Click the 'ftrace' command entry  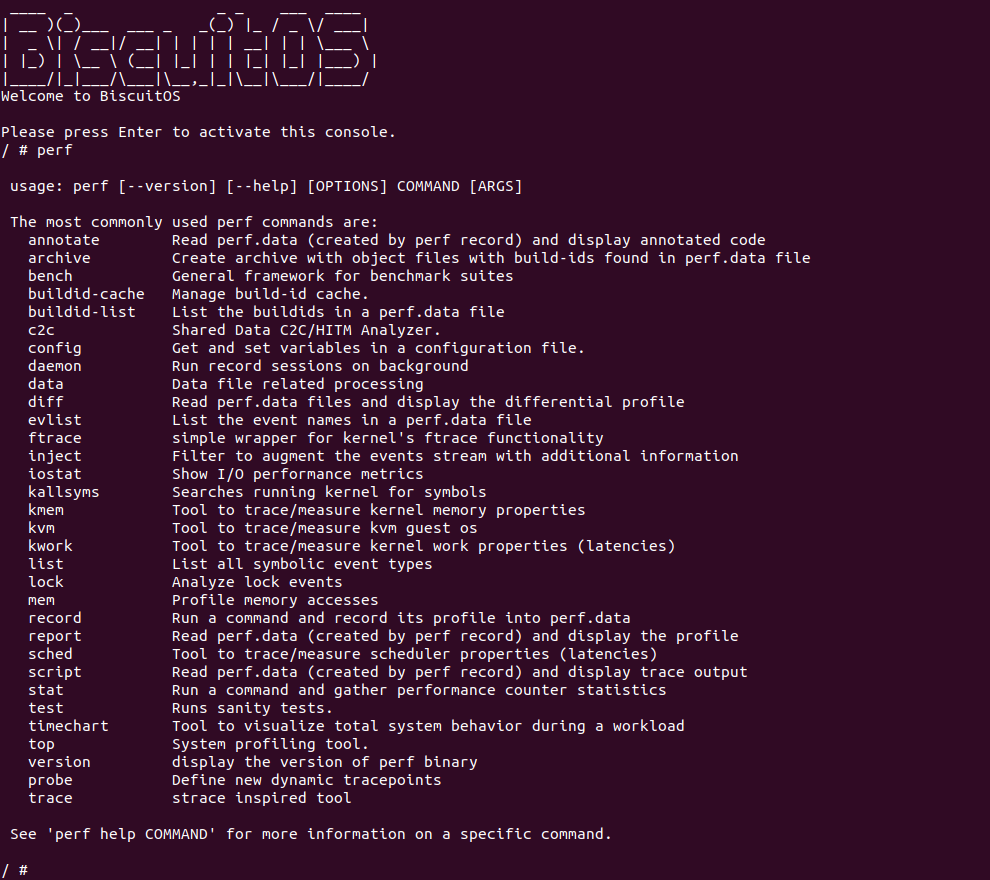click(x=55, y=438)
